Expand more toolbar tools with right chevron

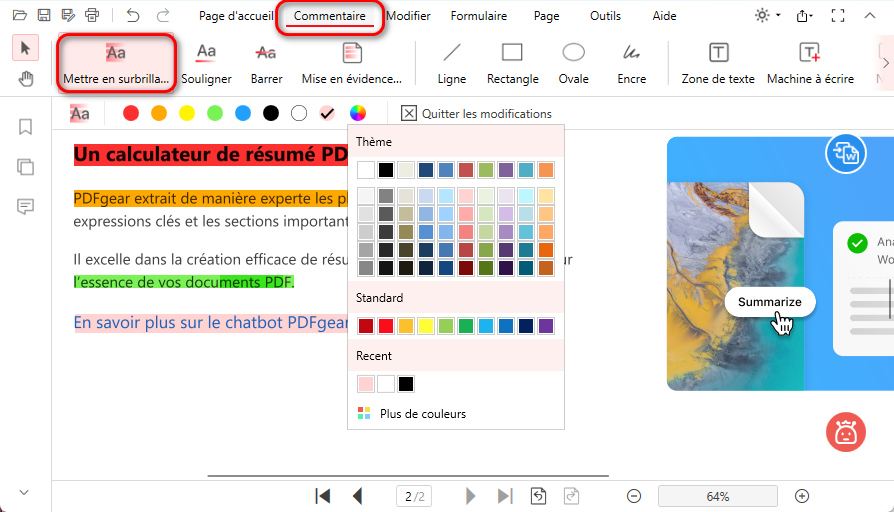click(885, 63)
